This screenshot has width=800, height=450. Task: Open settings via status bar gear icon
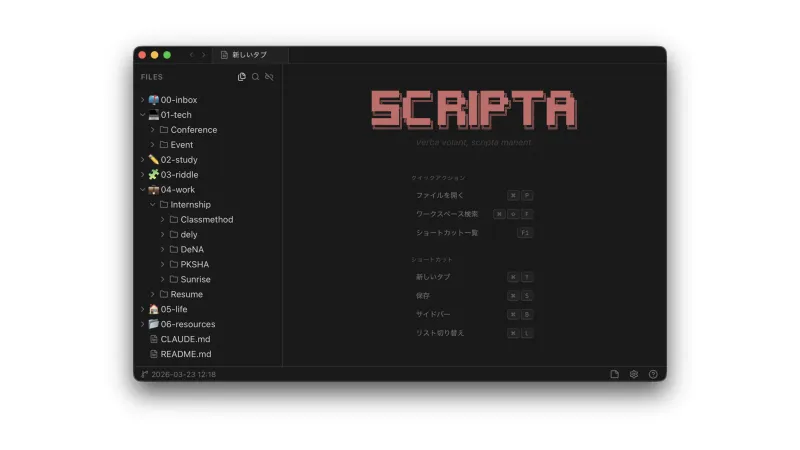click(x=634, y=374)
